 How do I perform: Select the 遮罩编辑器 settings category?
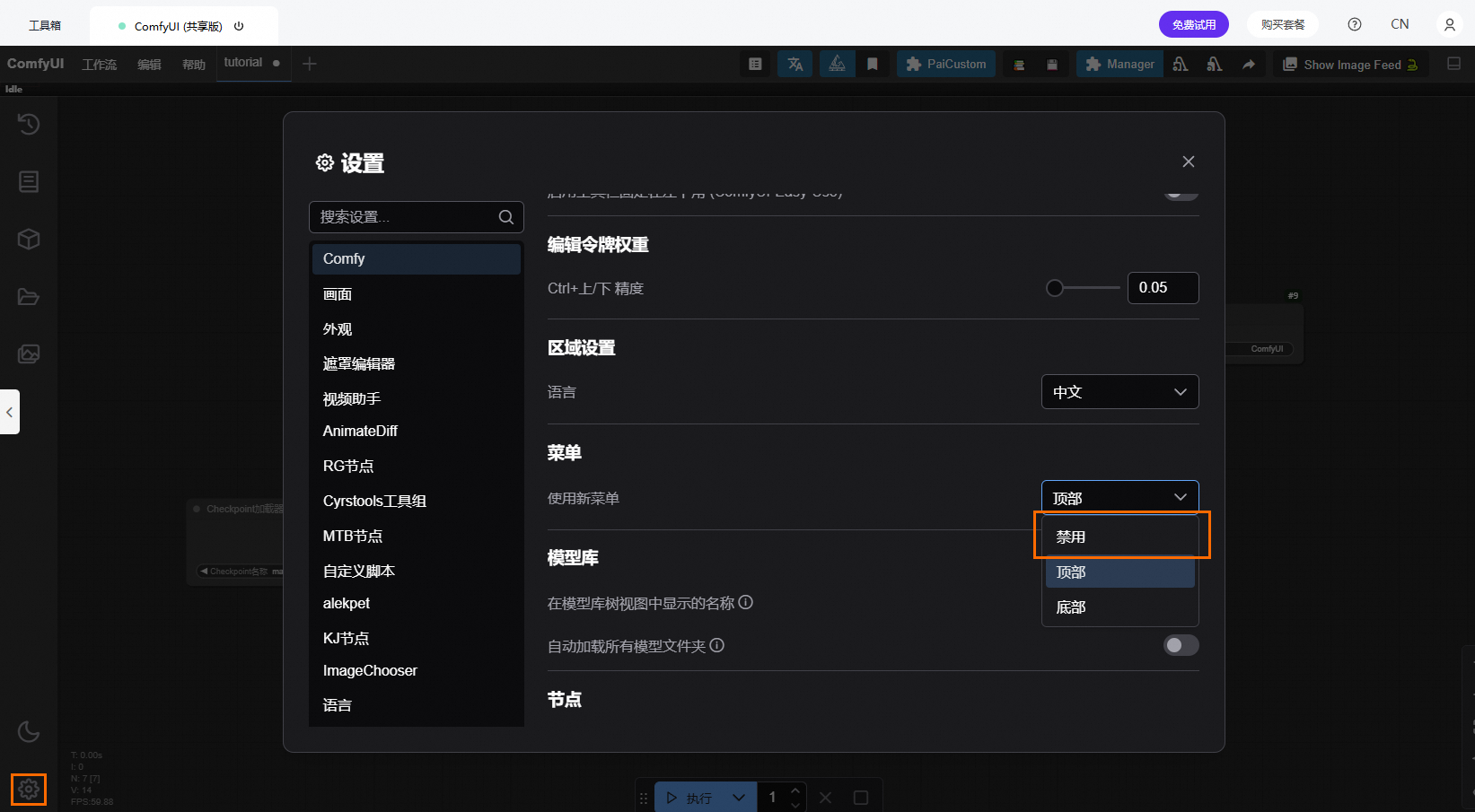[417, 363]
